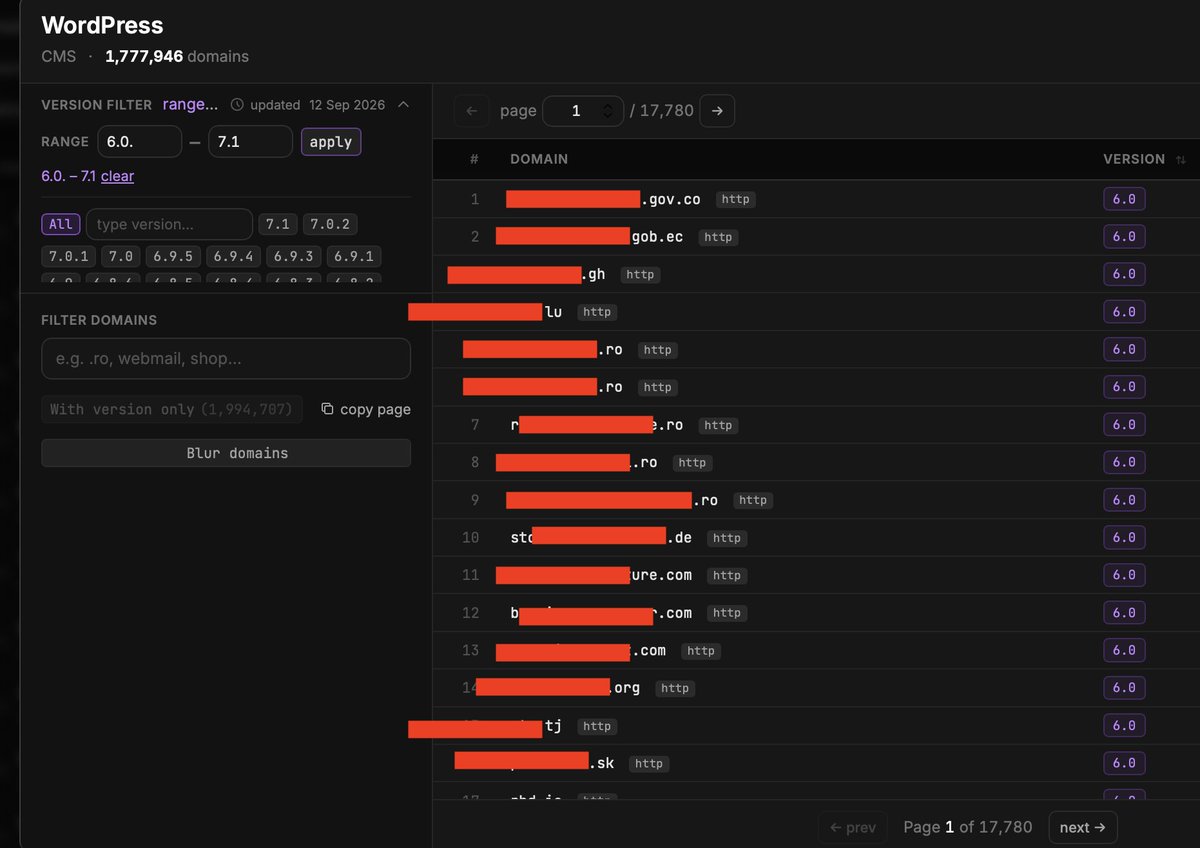Select the 'All' version chip
The width and height of the screenshot is (1200, 848).
point(60,224)
